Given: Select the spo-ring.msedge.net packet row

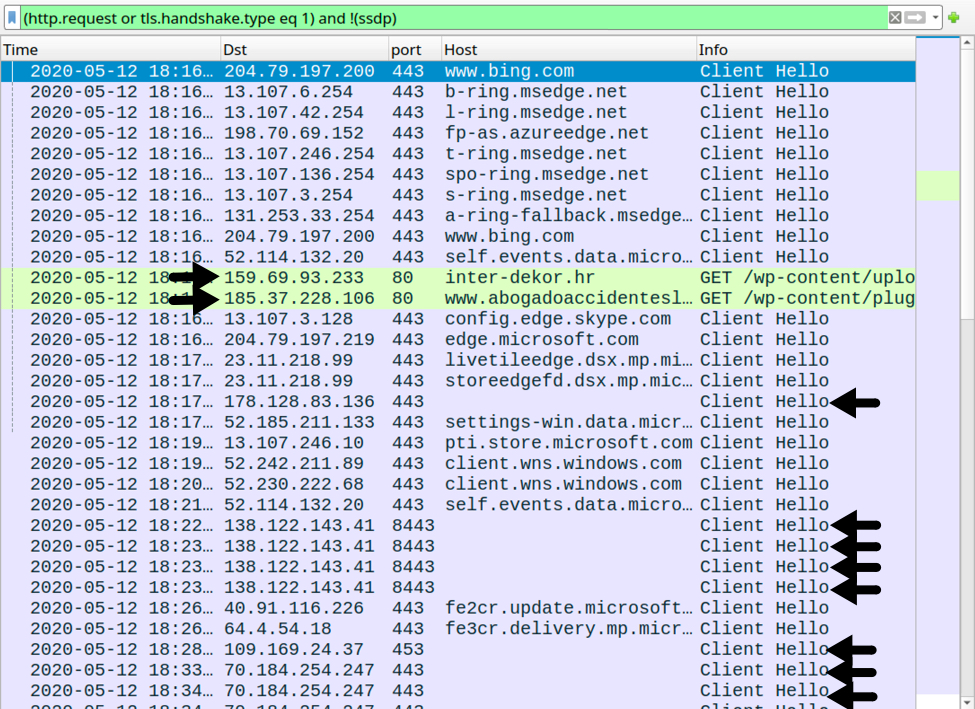Looking at the screenshot, I should [x=458, y=174].
